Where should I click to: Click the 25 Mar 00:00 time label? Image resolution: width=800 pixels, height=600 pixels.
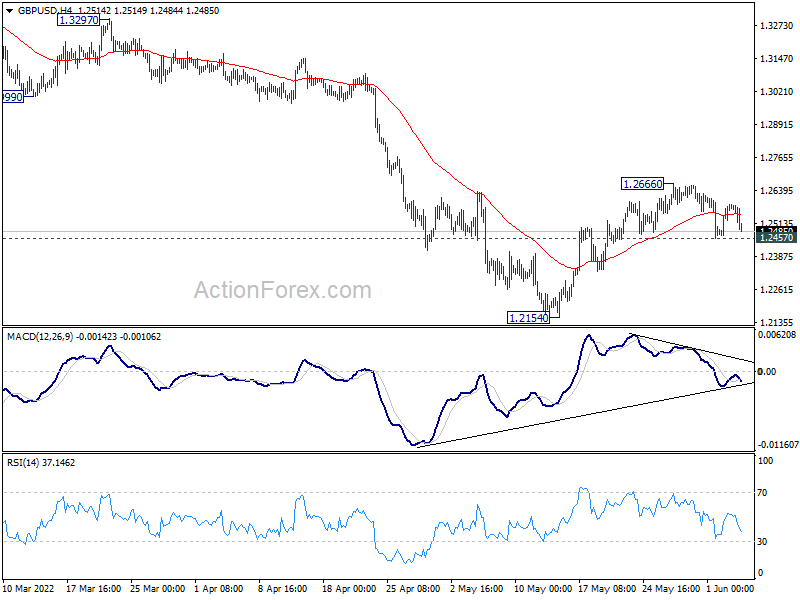(157, 589)
